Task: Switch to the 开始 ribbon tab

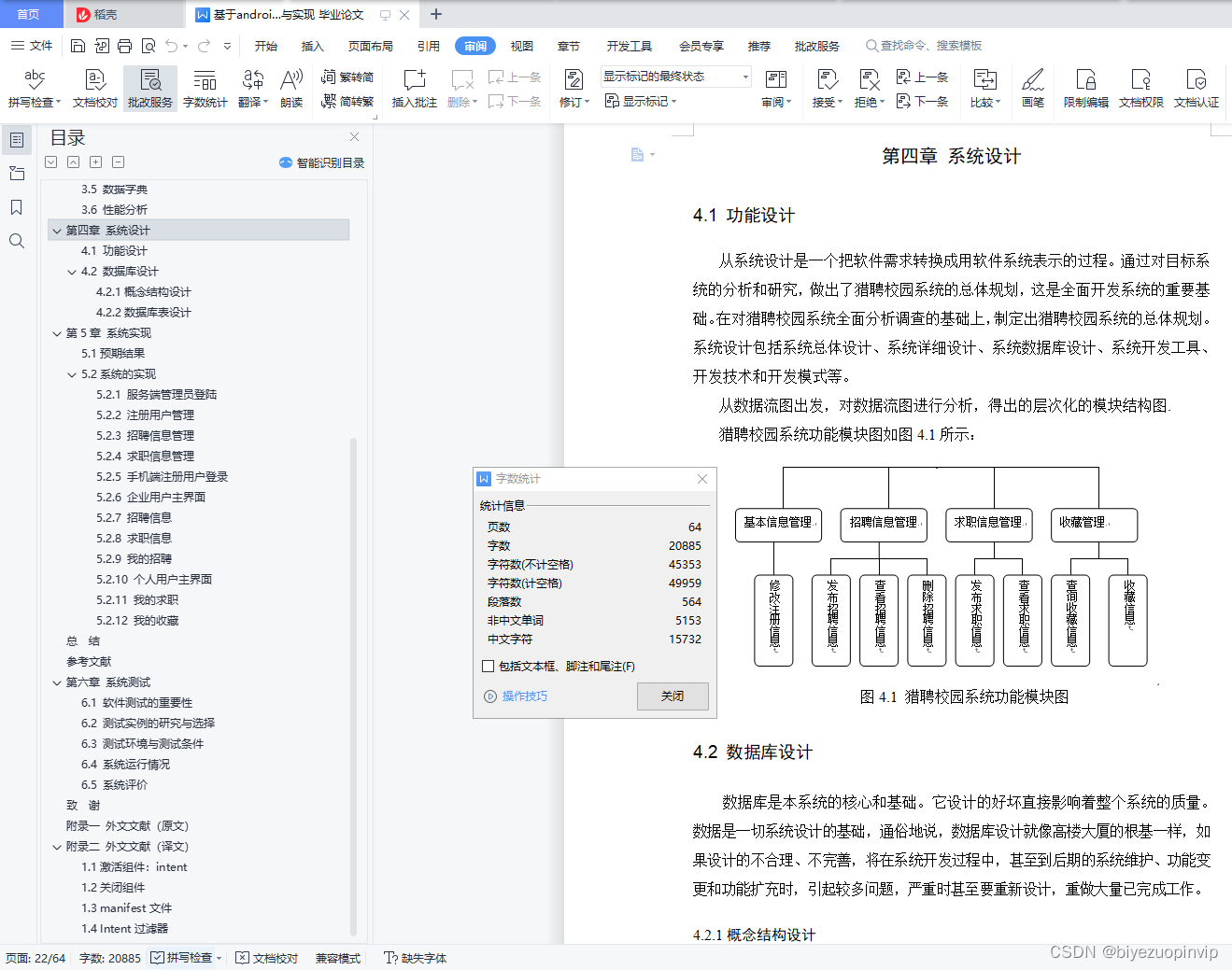Action: pos(266,46)
